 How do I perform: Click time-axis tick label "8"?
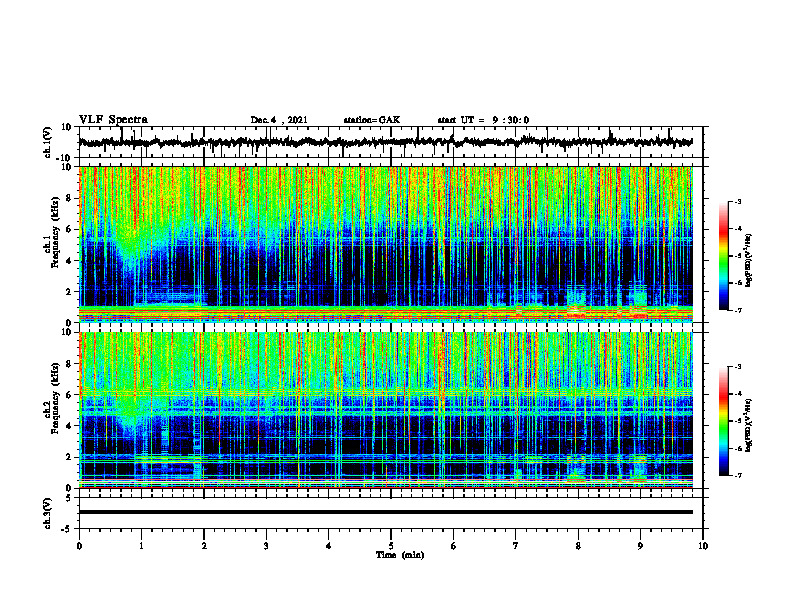click(x=578, y=546)
